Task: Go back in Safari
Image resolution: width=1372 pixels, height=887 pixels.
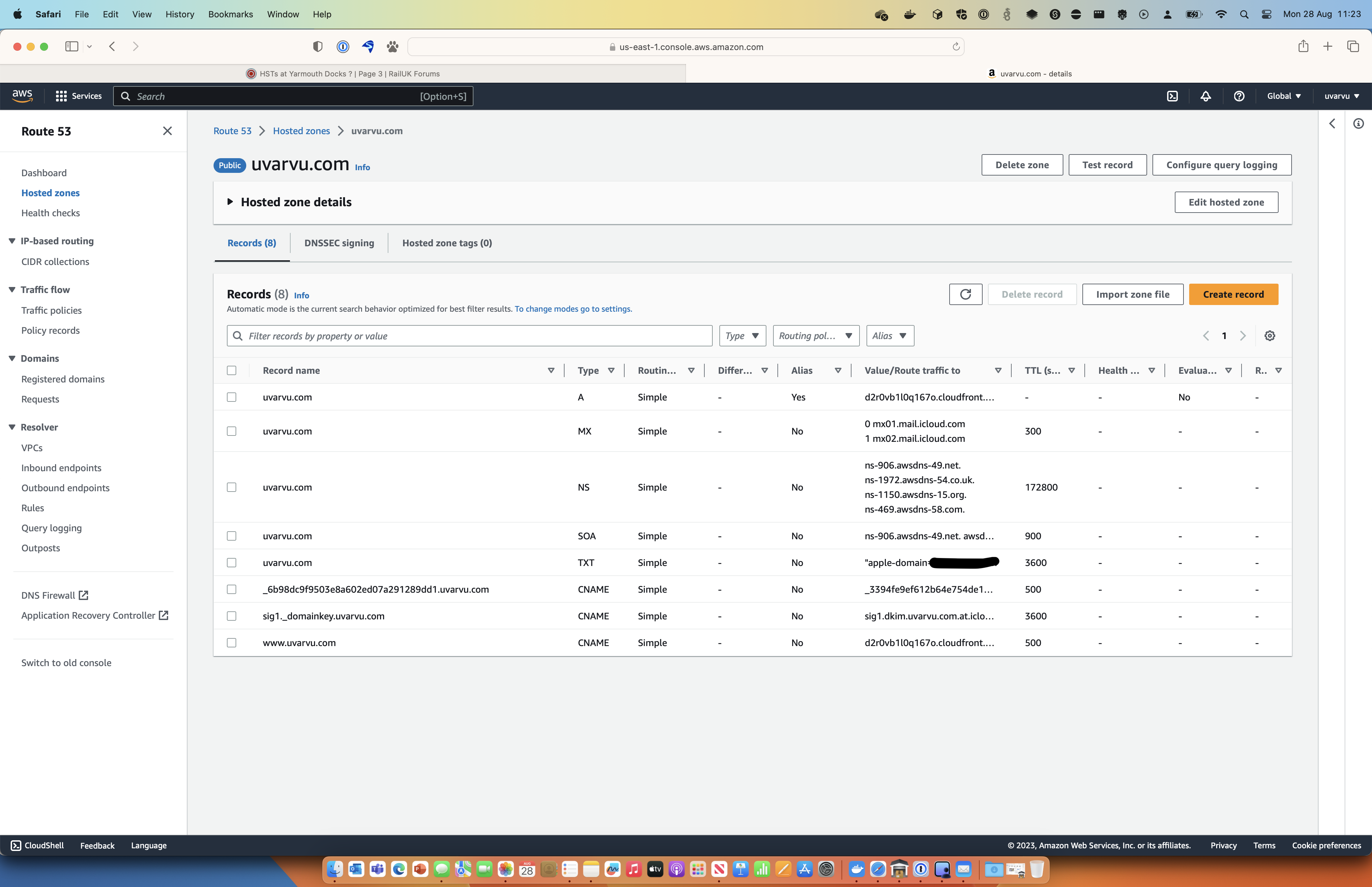Action: pyautogui.click(x=112, y=47)
